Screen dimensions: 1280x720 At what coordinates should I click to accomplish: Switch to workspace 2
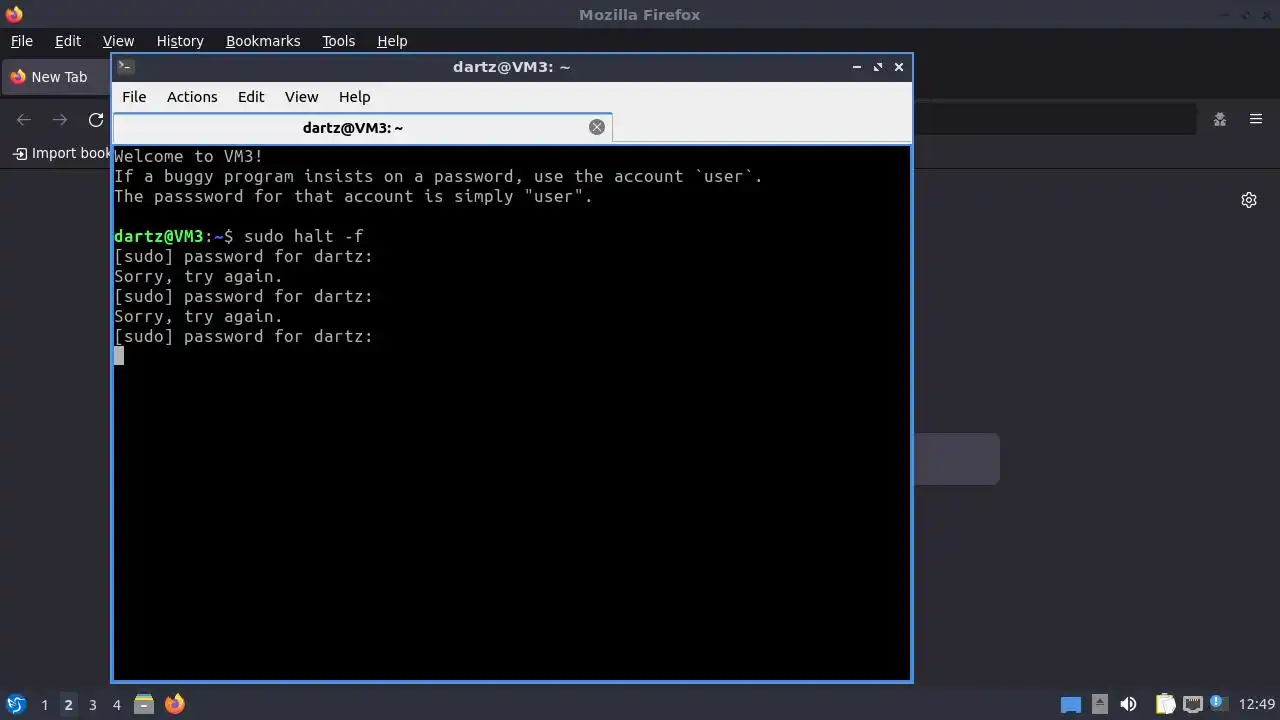click(x=68, y=704)
